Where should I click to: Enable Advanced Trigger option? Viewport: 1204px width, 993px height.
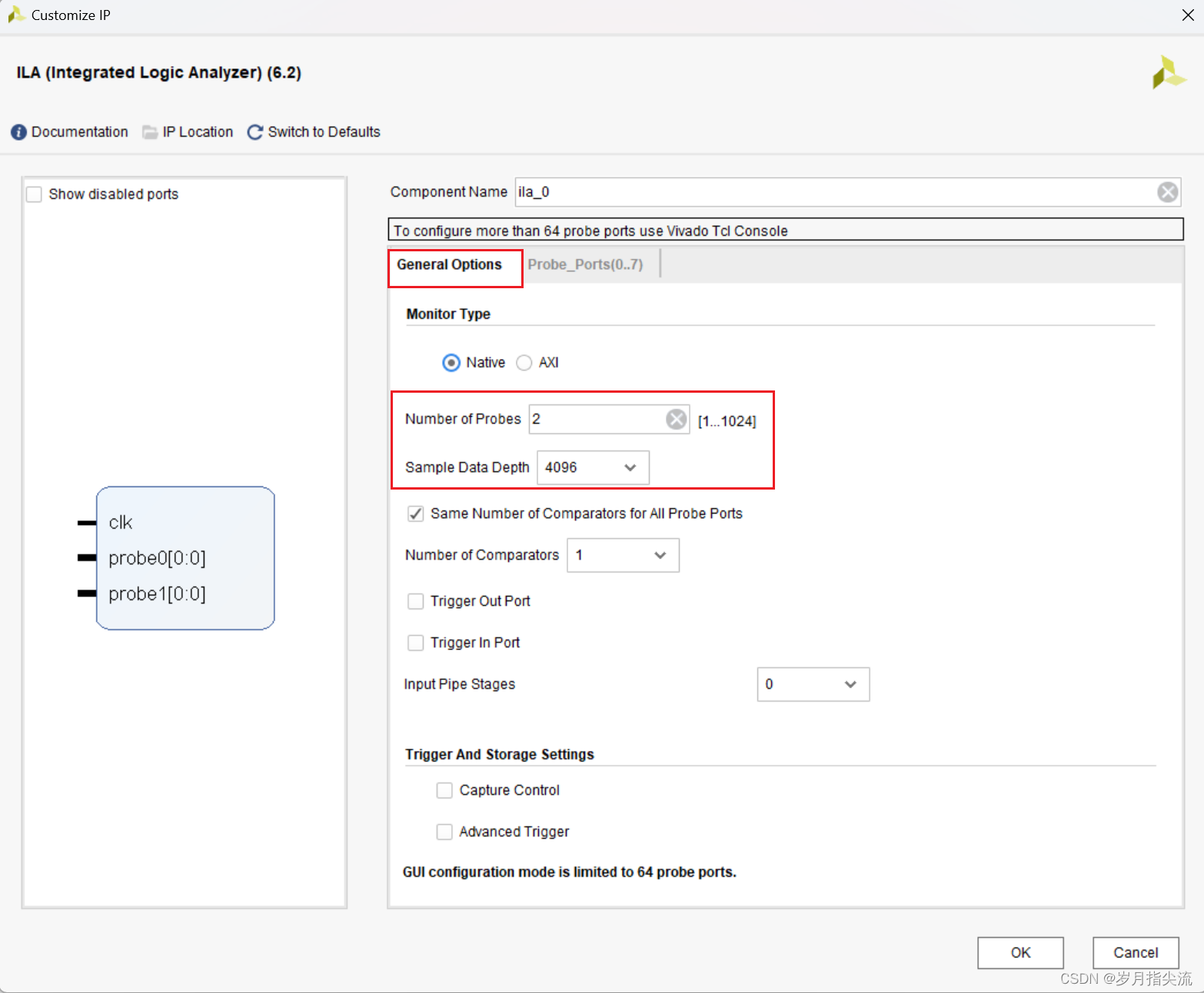pyautogui.click(x=444, y=832)
